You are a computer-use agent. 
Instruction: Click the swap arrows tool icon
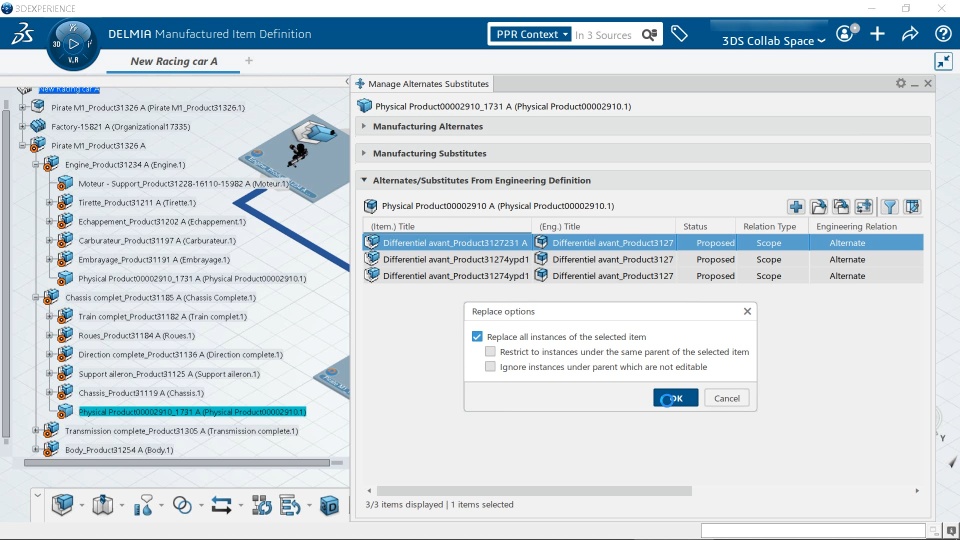(x=221, y=504)
